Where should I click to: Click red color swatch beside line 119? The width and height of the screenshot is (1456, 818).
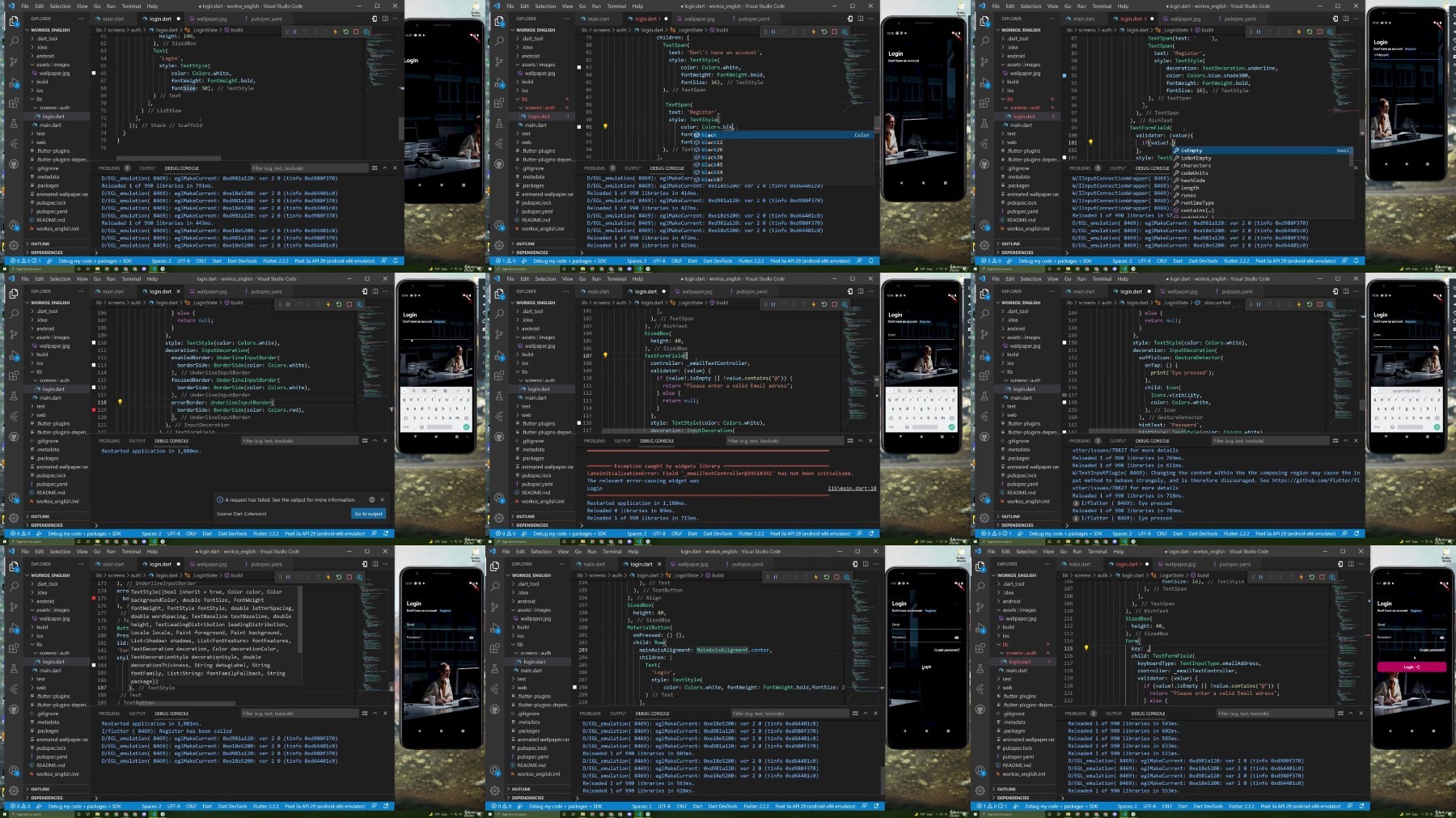tap(94, 410)
